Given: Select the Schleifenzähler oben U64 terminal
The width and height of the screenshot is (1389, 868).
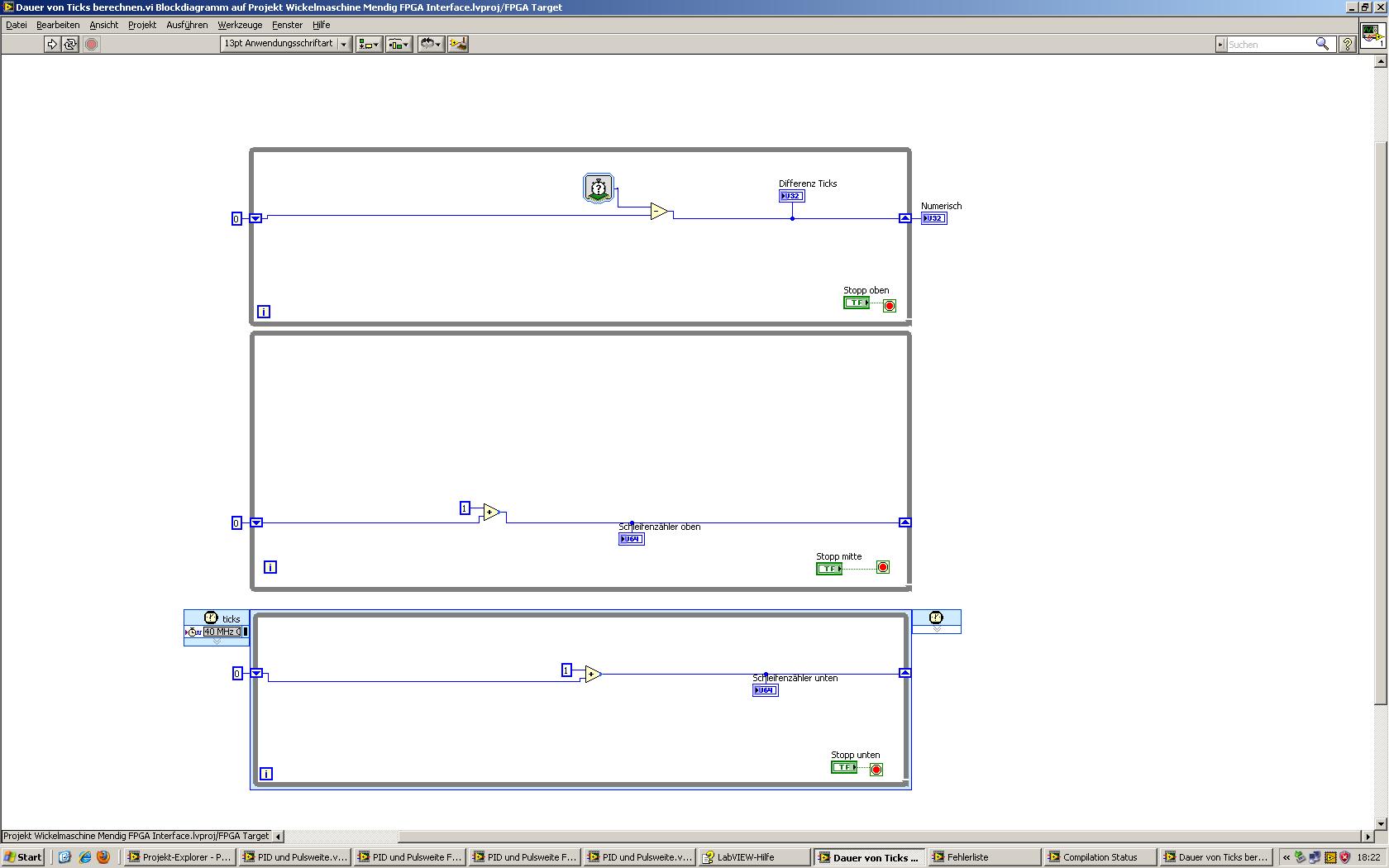Looking at the screenshot, I should [x=631, y=539].
